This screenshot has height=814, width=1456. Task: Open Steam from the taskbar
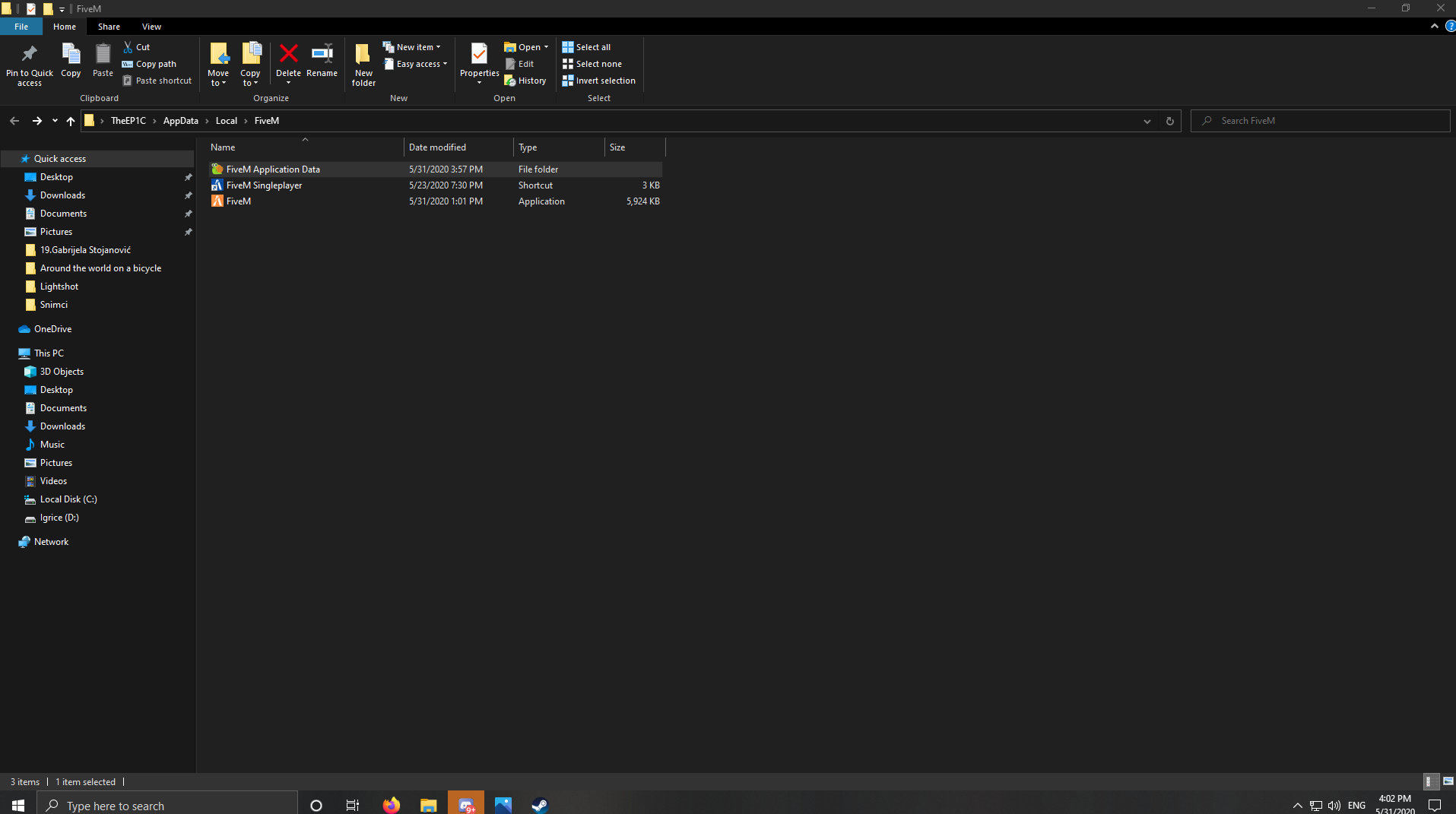pos(539,805)
